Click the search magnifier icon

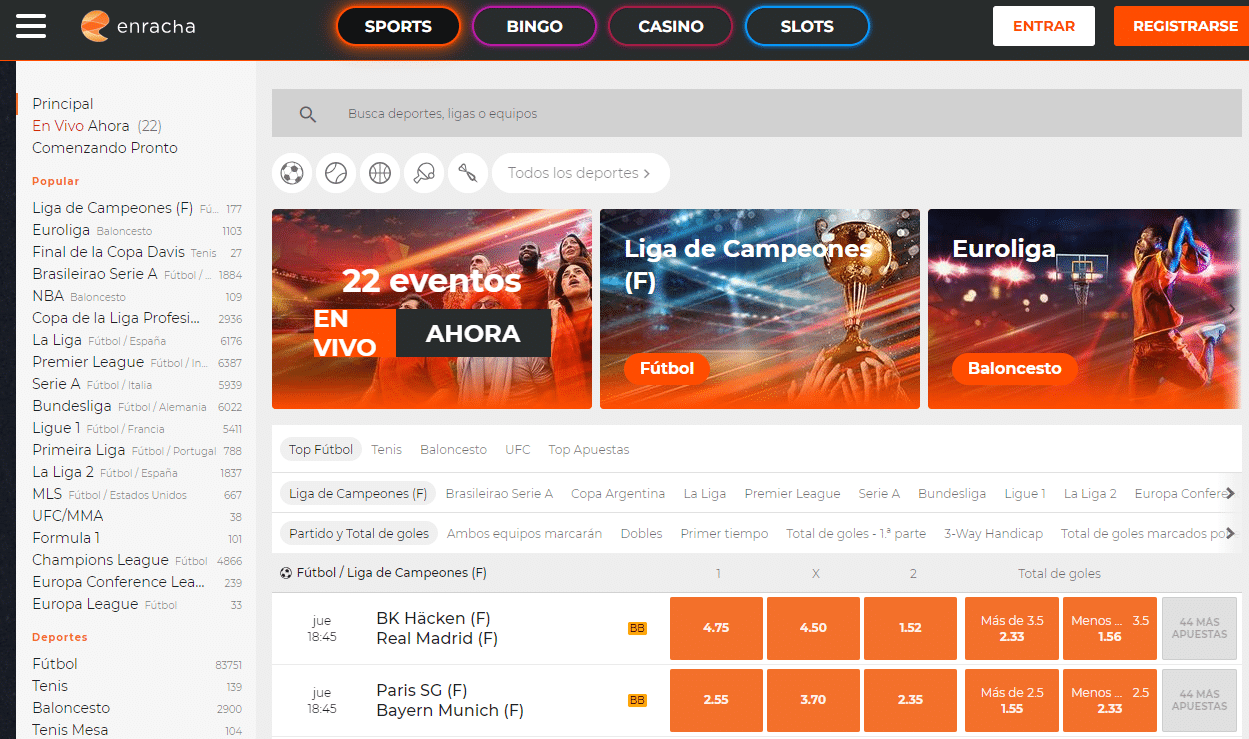tap(307, 114)
